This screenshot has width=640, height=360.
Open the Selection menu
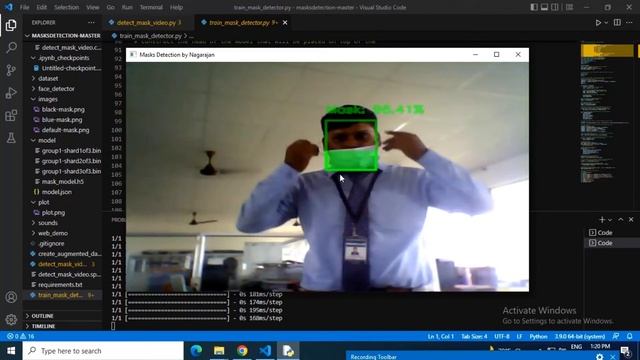pyautogui.click(x=67, y=7)
